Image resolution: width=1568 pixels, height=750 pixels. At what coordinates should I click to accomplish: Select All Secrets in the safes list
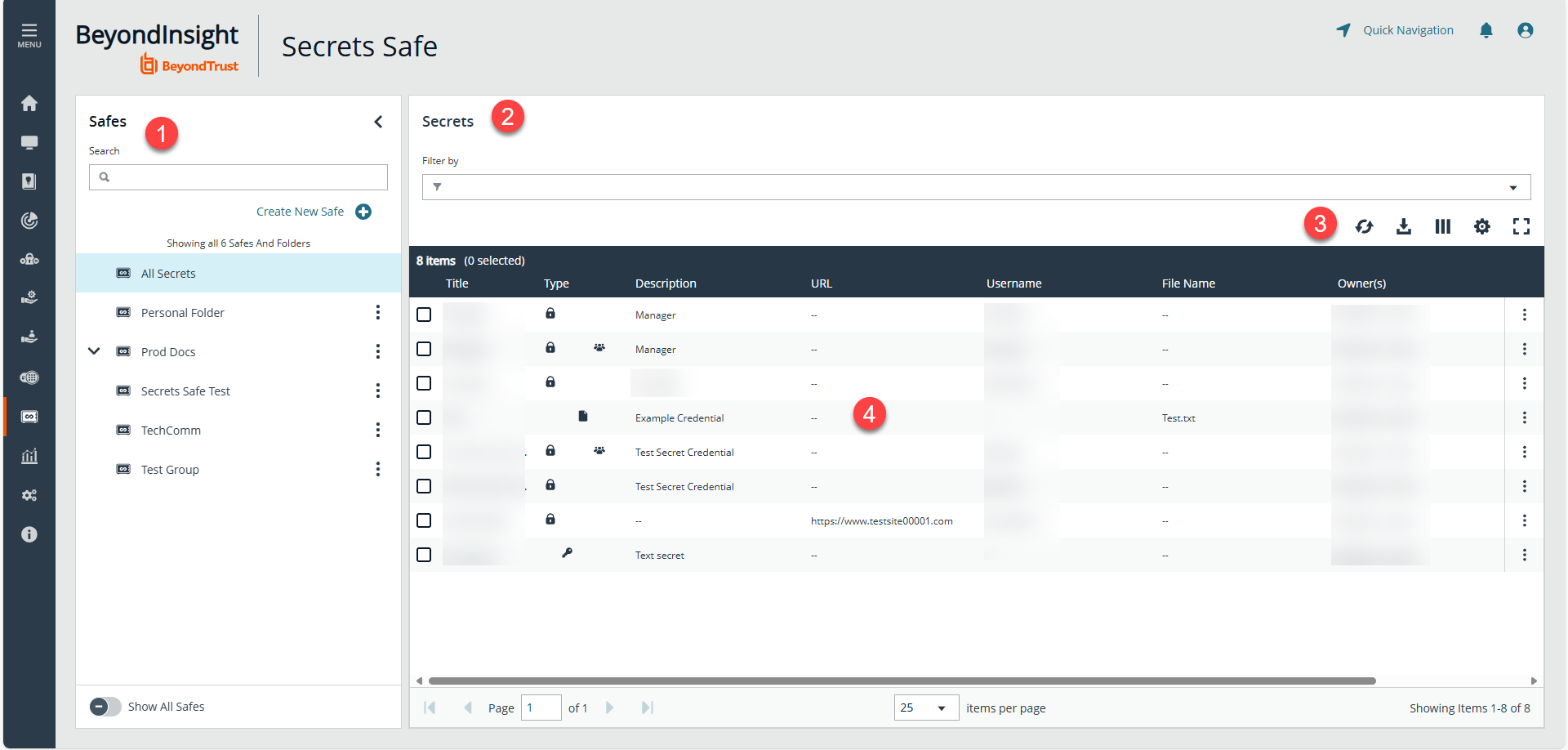[238, 273]
